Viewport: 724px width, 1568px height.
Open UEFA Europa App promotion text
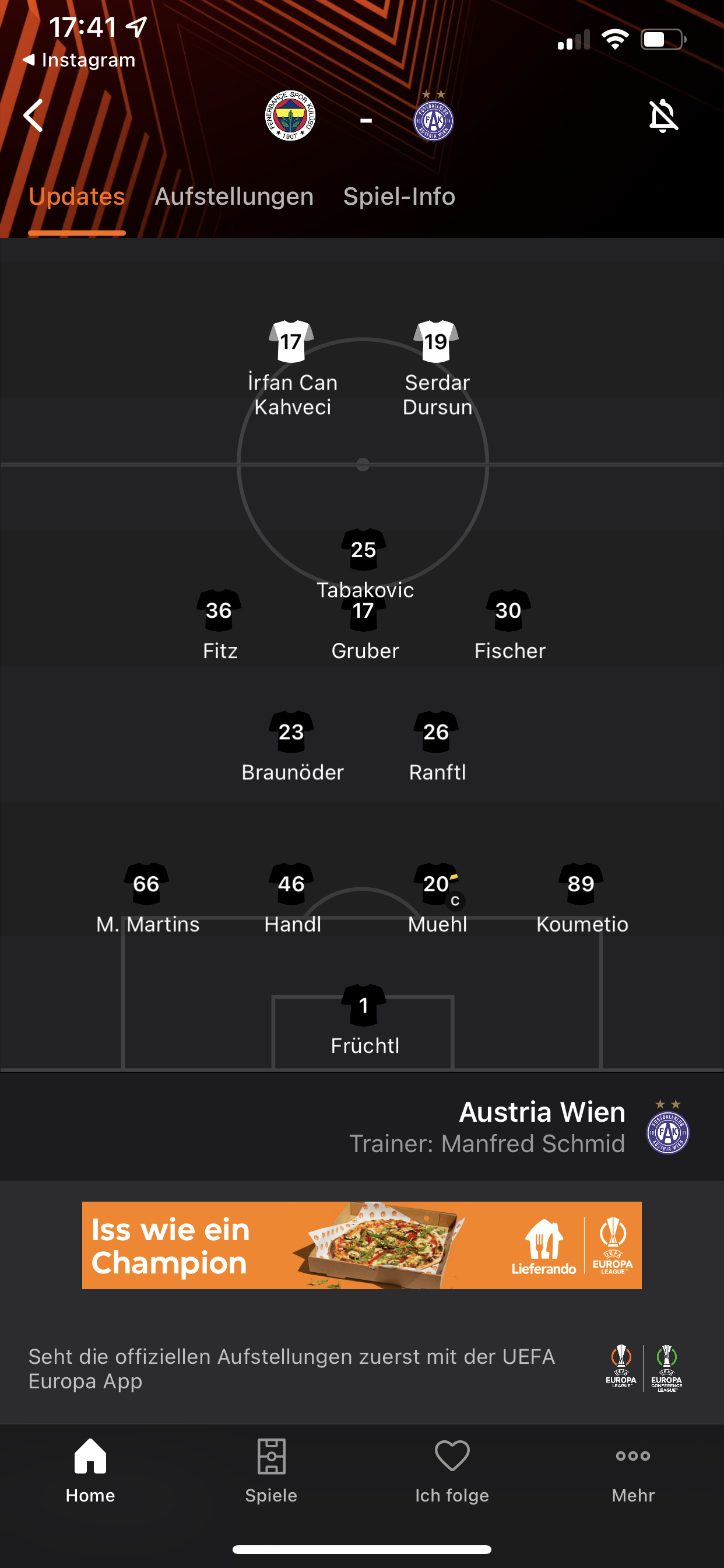coord(292,1368)
